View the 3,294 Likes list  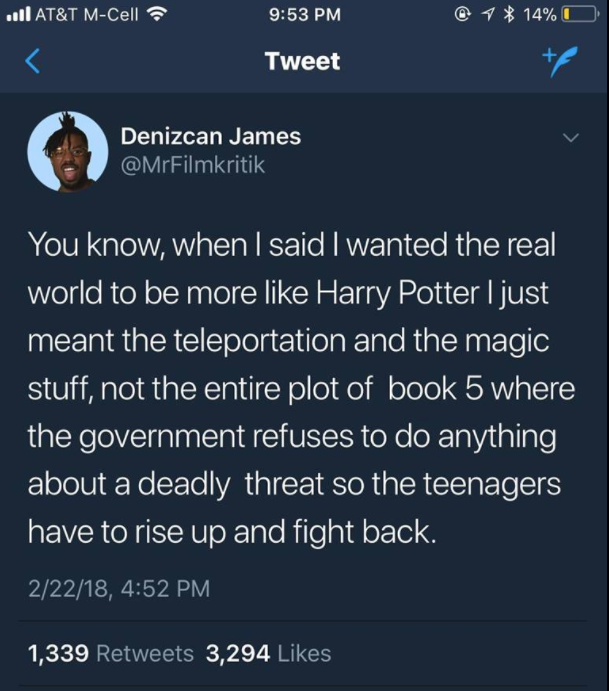(x=268, y=653)
